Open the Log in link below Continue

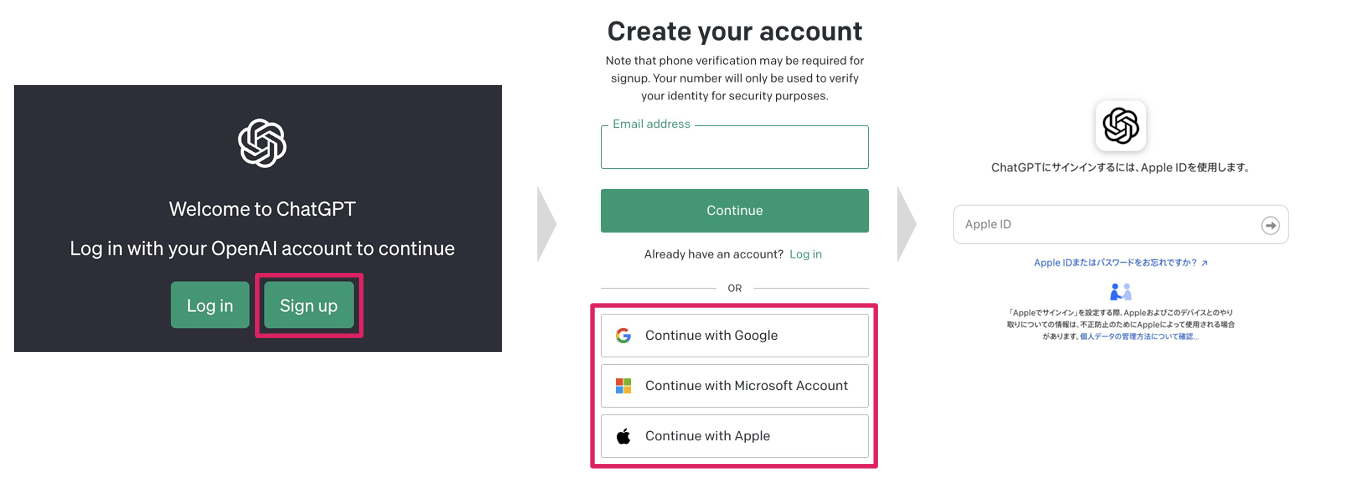coord(805,254)
